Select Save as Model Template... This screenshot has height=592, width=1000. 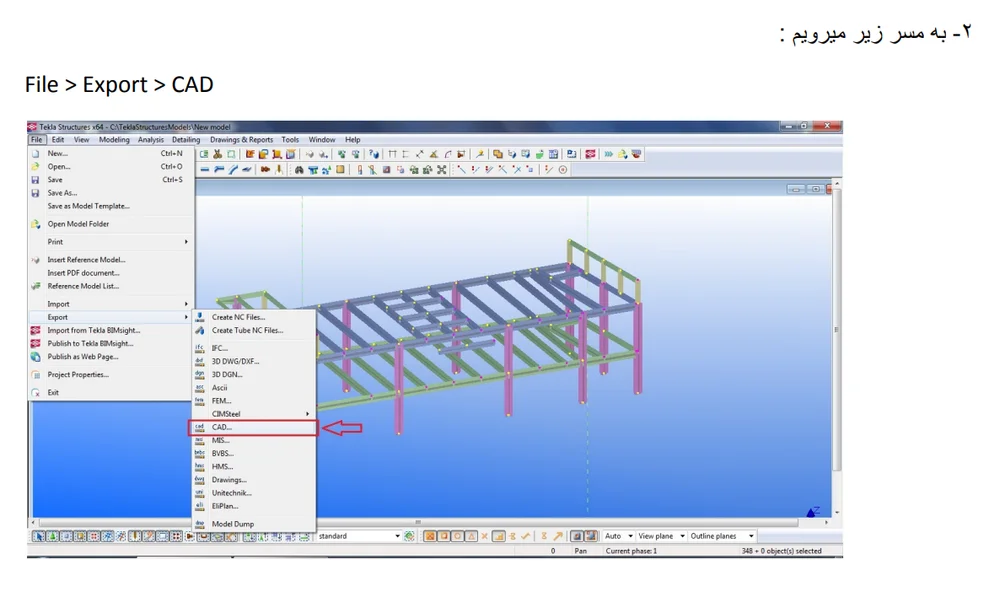coord(111,206)
